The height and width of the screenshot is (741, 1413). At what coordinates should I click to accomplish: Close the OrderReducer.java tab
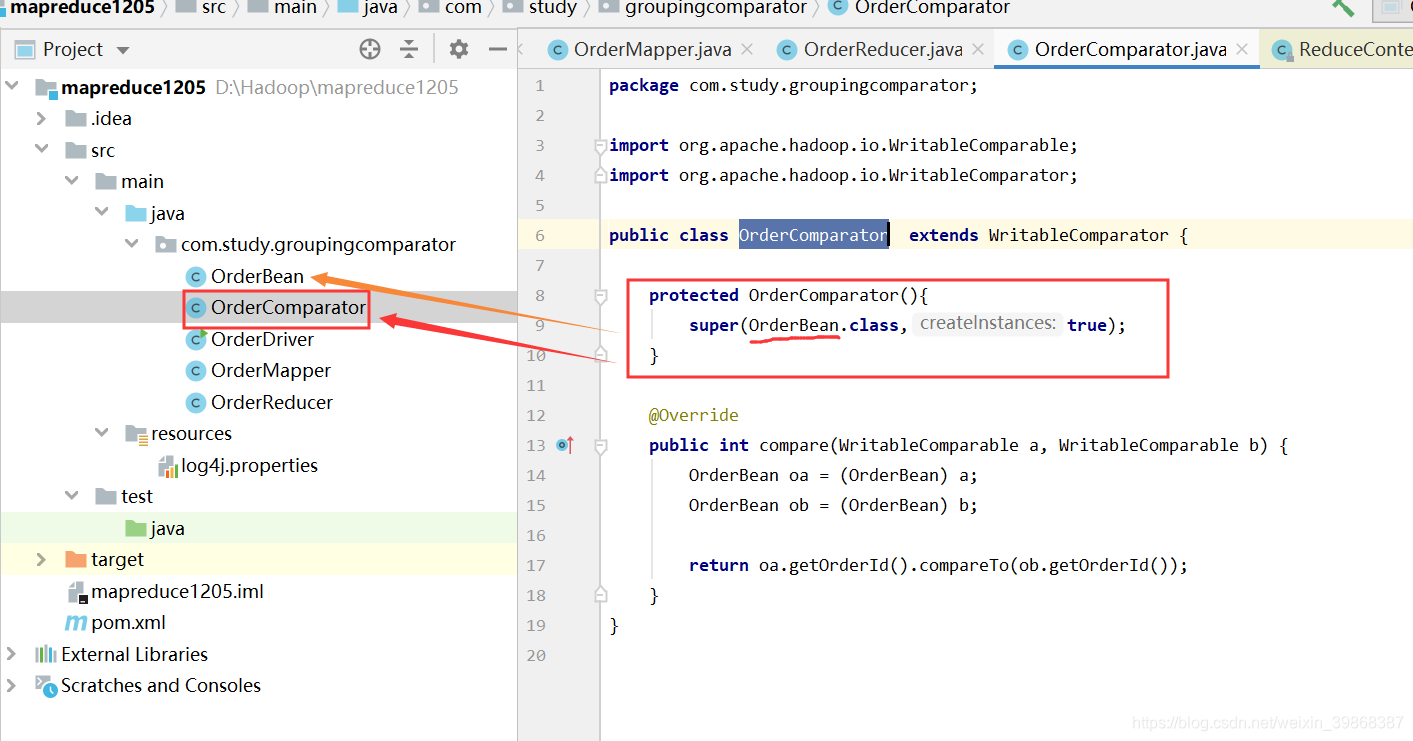click(x=978, y=48)
